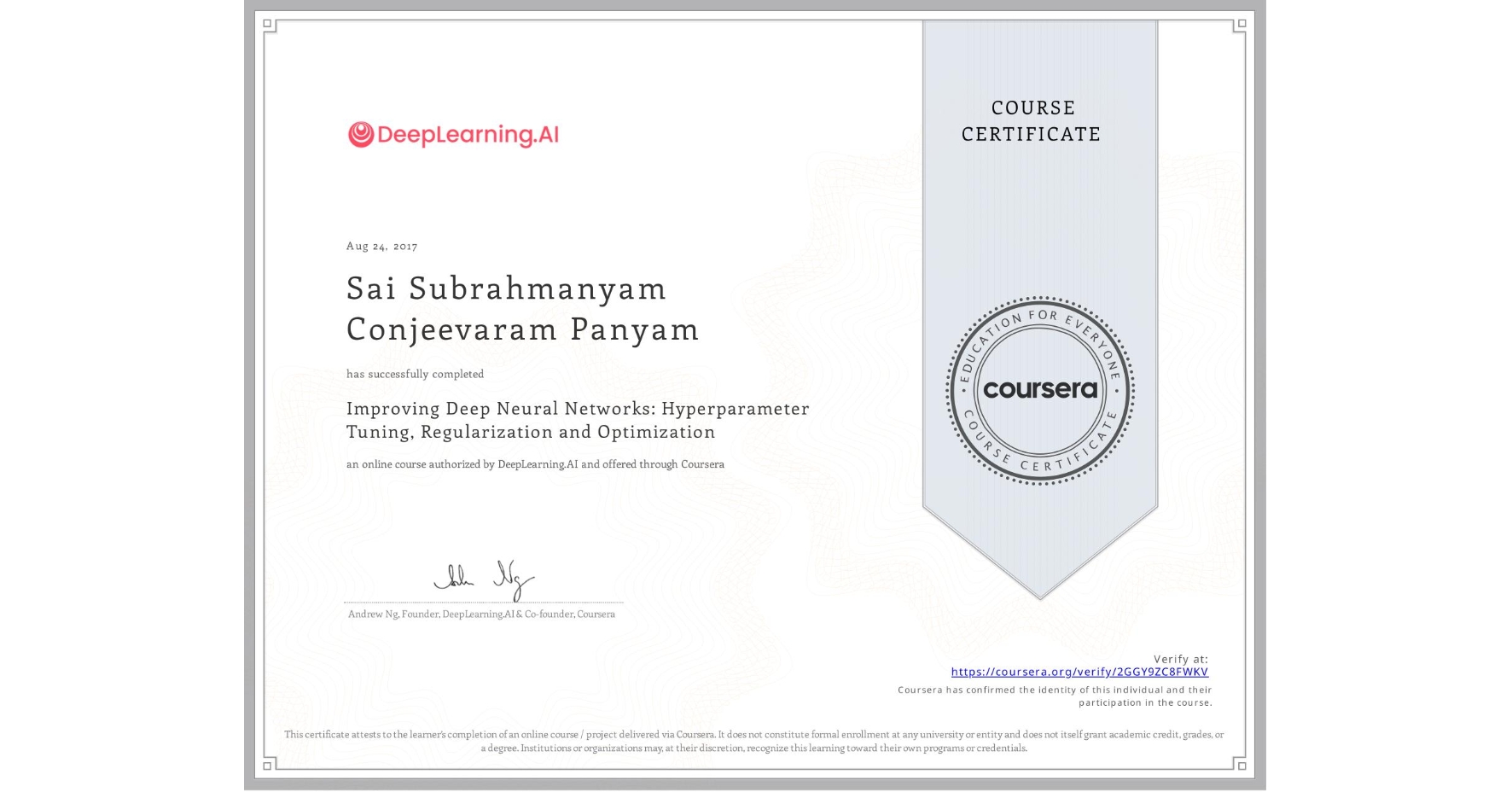Viewport: 1512px width, 792px height.
Task: Click the 'a degree. Institutions or organizations' line
Action: (x=753, y=748)
